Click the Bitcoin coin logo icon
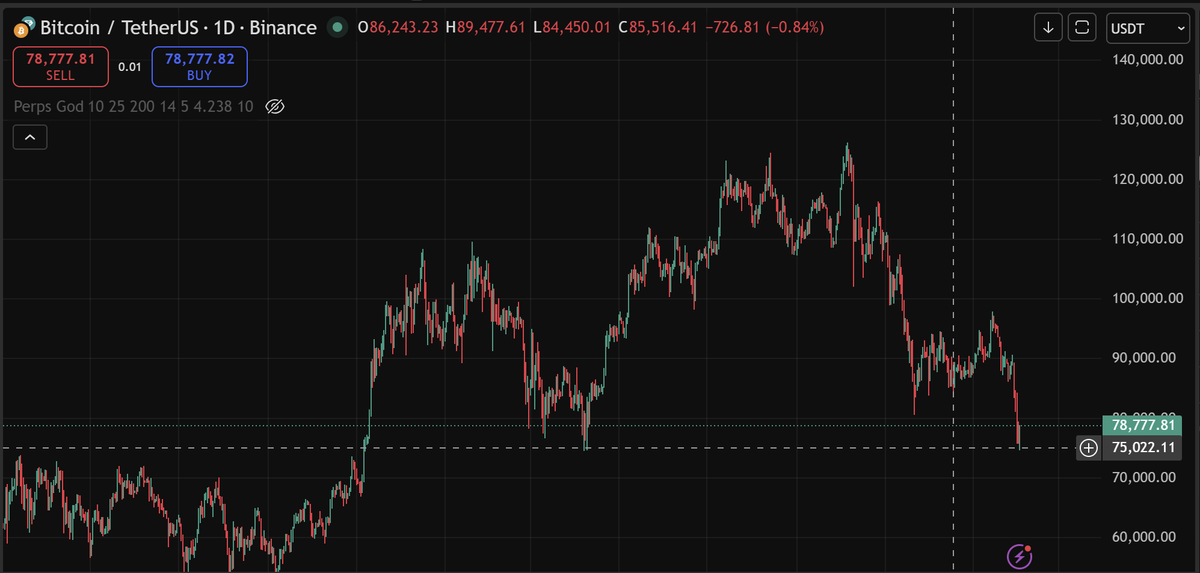The width and height of the screenshot is (1200, 573). click(24, 26)
